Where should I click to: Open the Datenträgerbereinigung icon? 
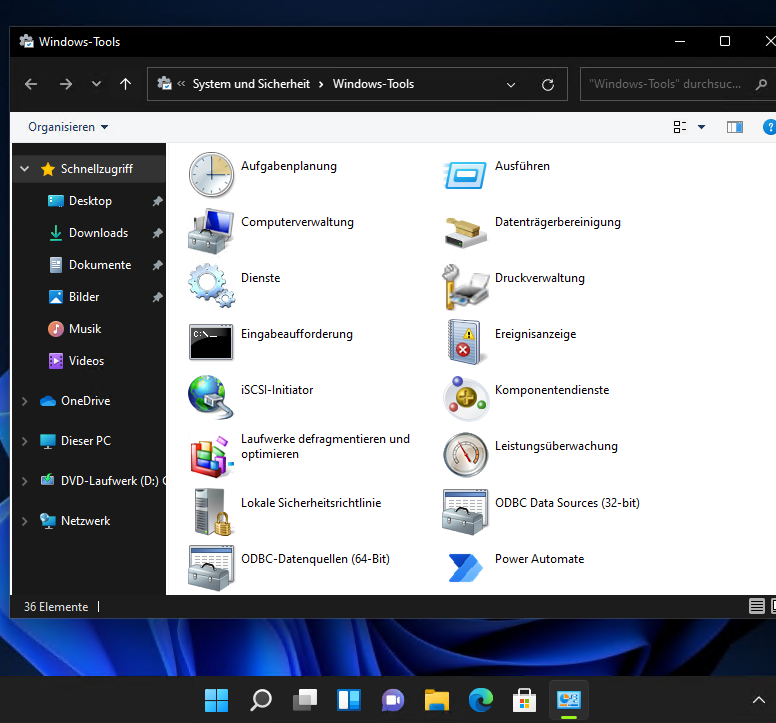click(x=465, y=232)
